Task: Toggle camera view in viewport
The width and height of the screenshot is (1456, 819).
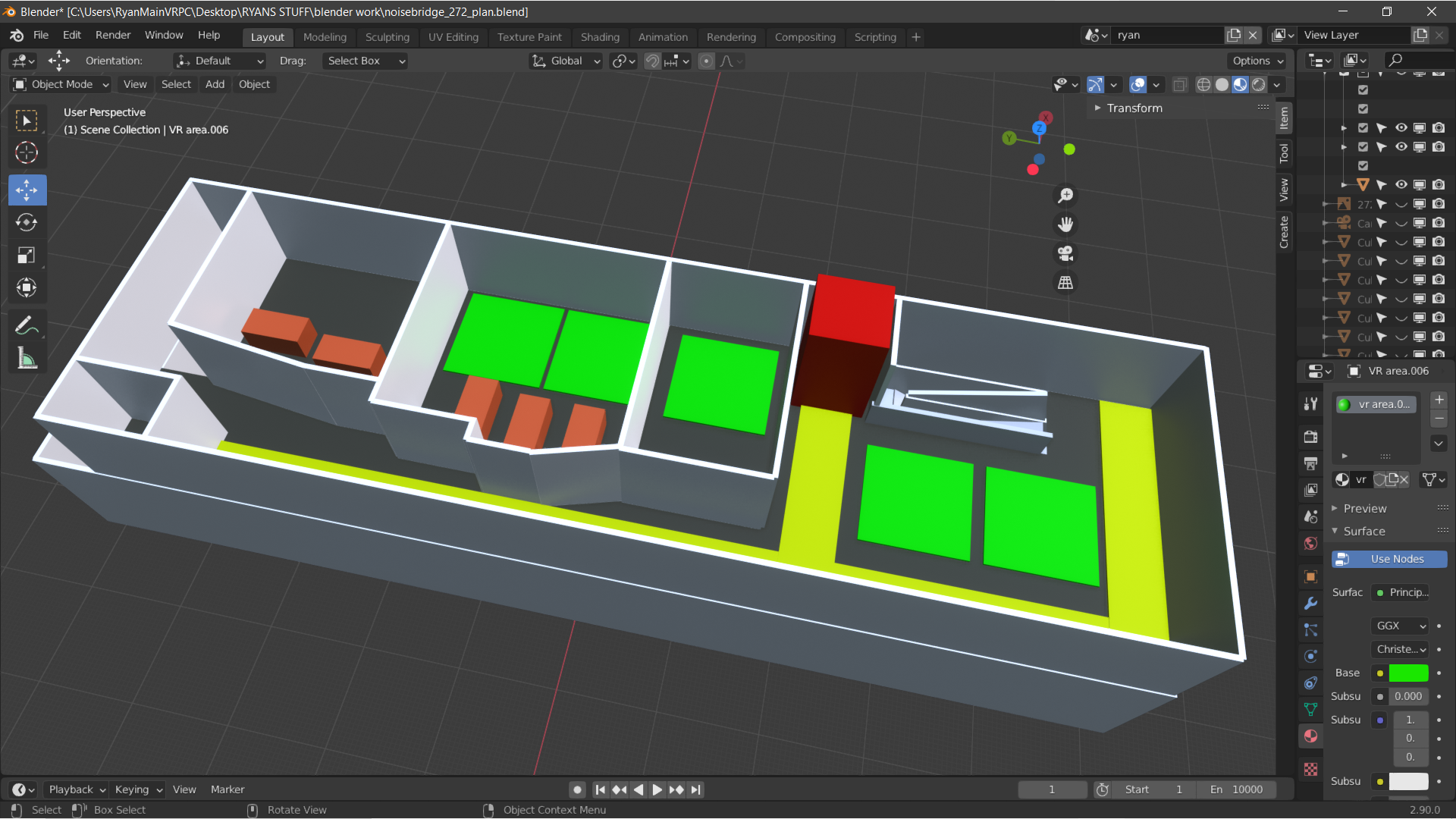Action: pyautogui.click(x=1065, y=253)
